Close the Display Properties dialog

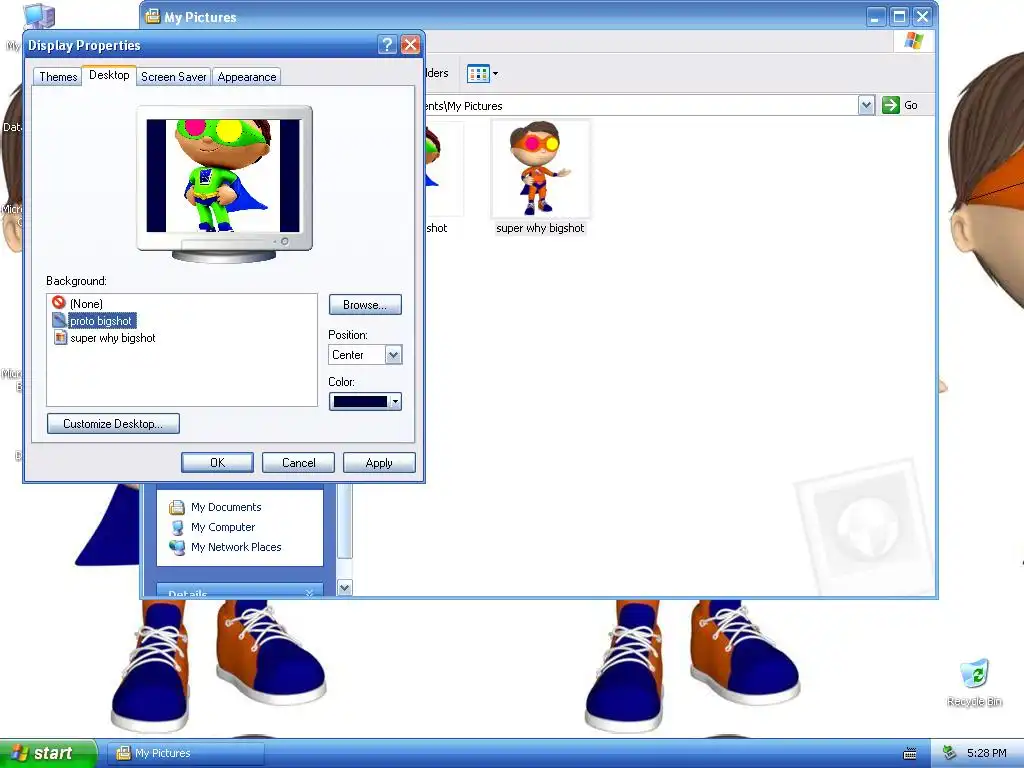pos(410,44)
